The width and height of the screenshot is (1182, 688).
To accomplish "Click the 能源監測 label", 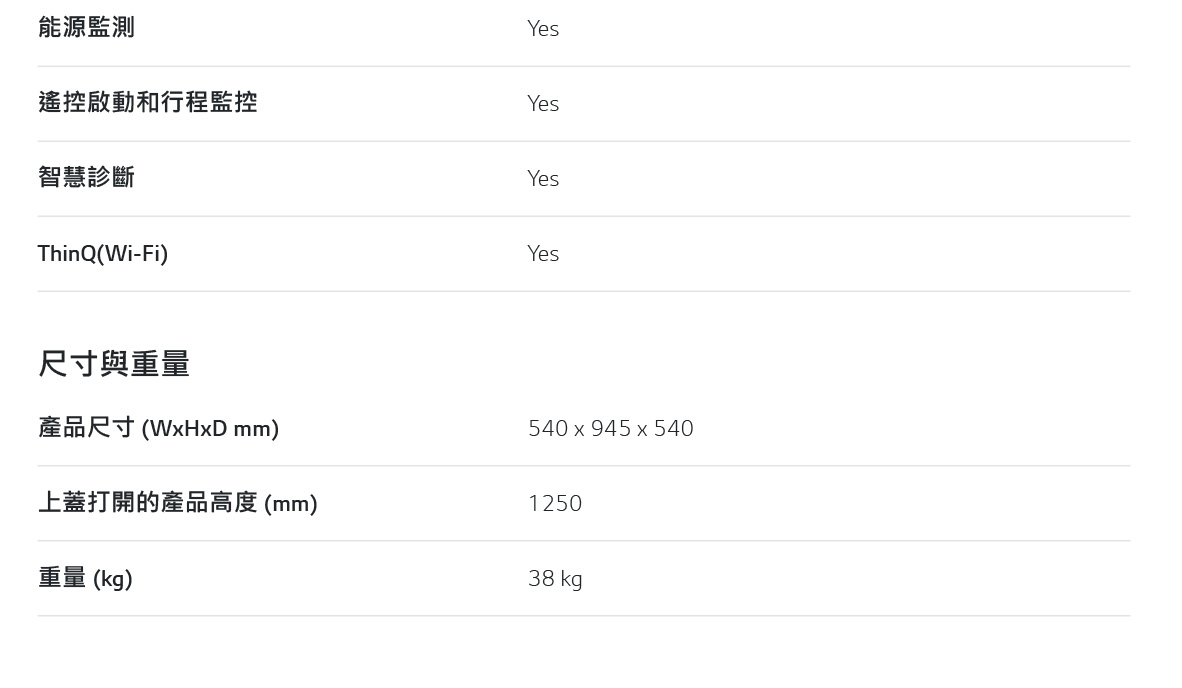I will point(86,27).
